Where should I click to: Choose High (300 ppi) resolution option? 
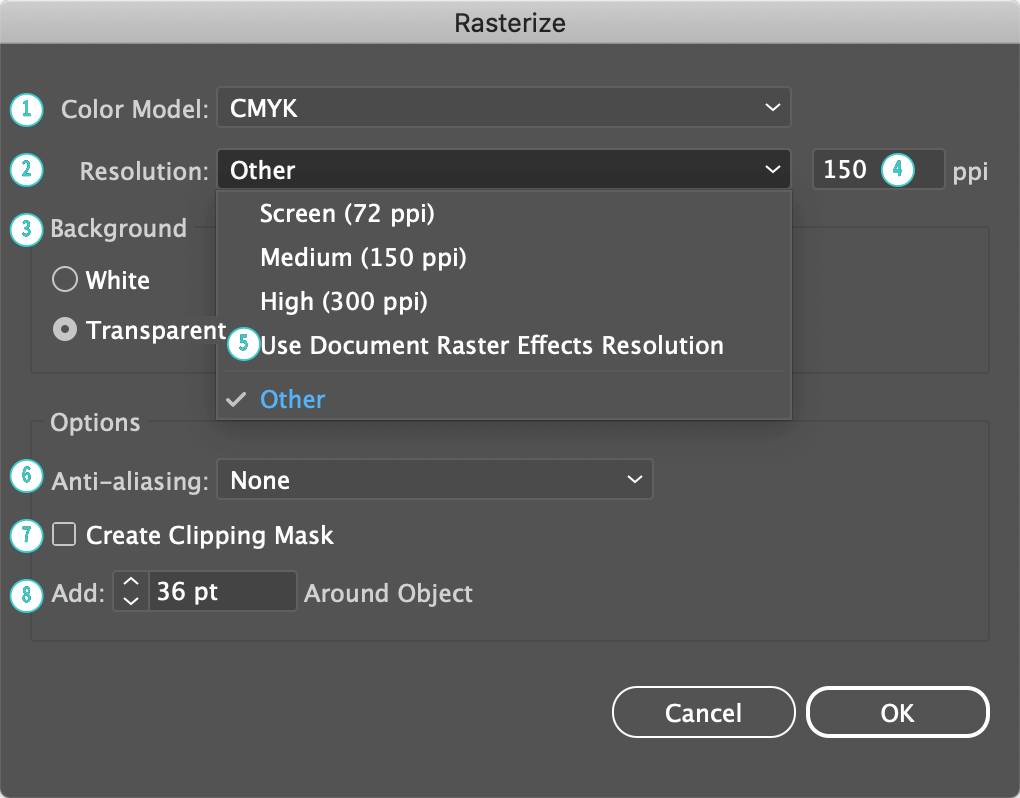coord(344,301)
